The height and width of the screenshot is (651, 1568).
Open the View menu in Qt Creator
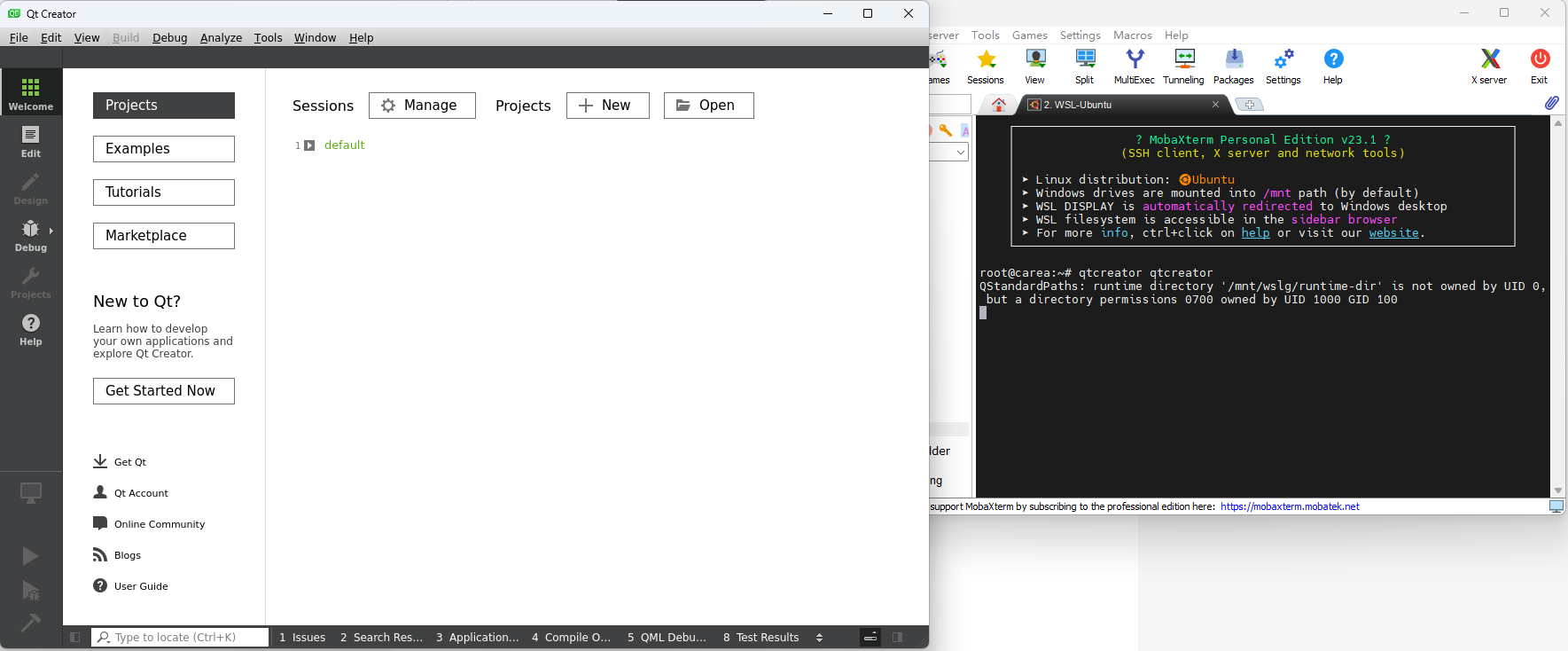[x=87, y=37]
